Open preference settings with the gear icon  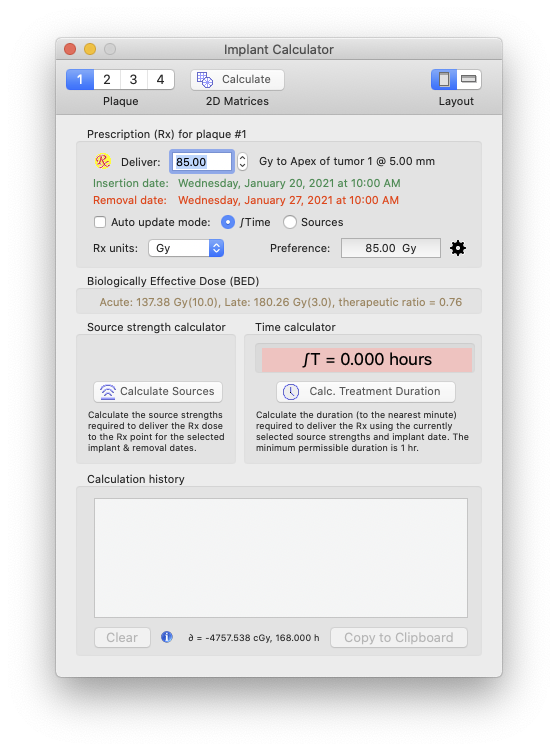tap(458, 248)
